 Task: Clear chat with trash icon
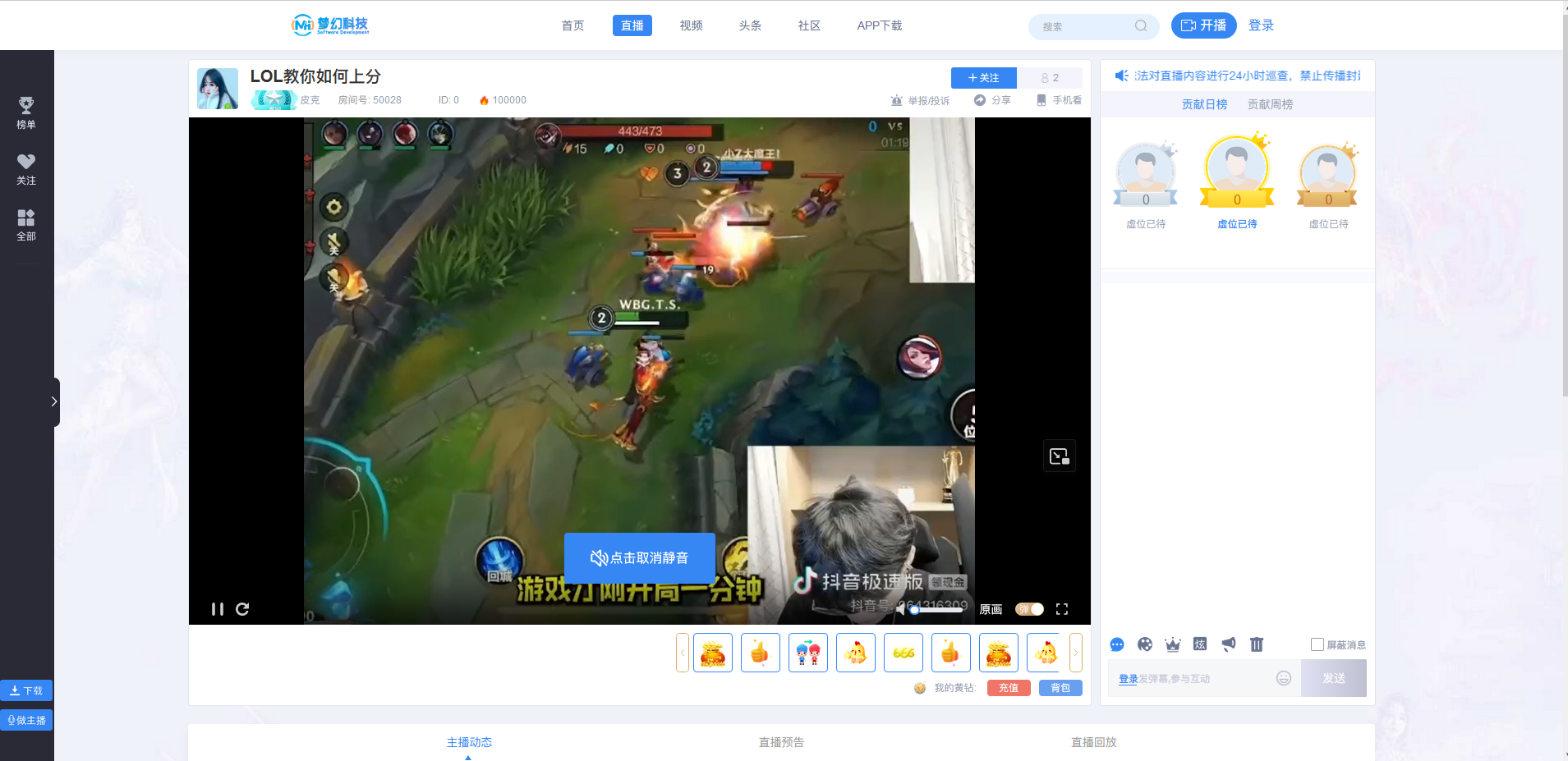click(1257, 644)
